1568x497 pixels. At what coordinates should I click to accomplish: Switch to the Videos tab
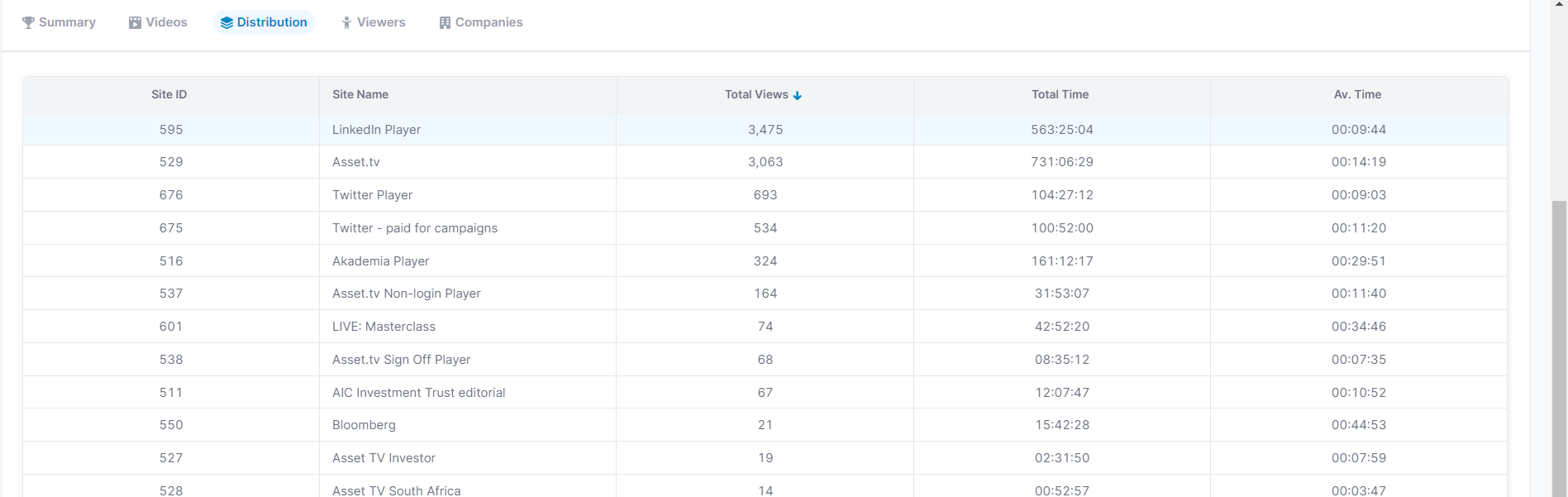coord(158,22)
